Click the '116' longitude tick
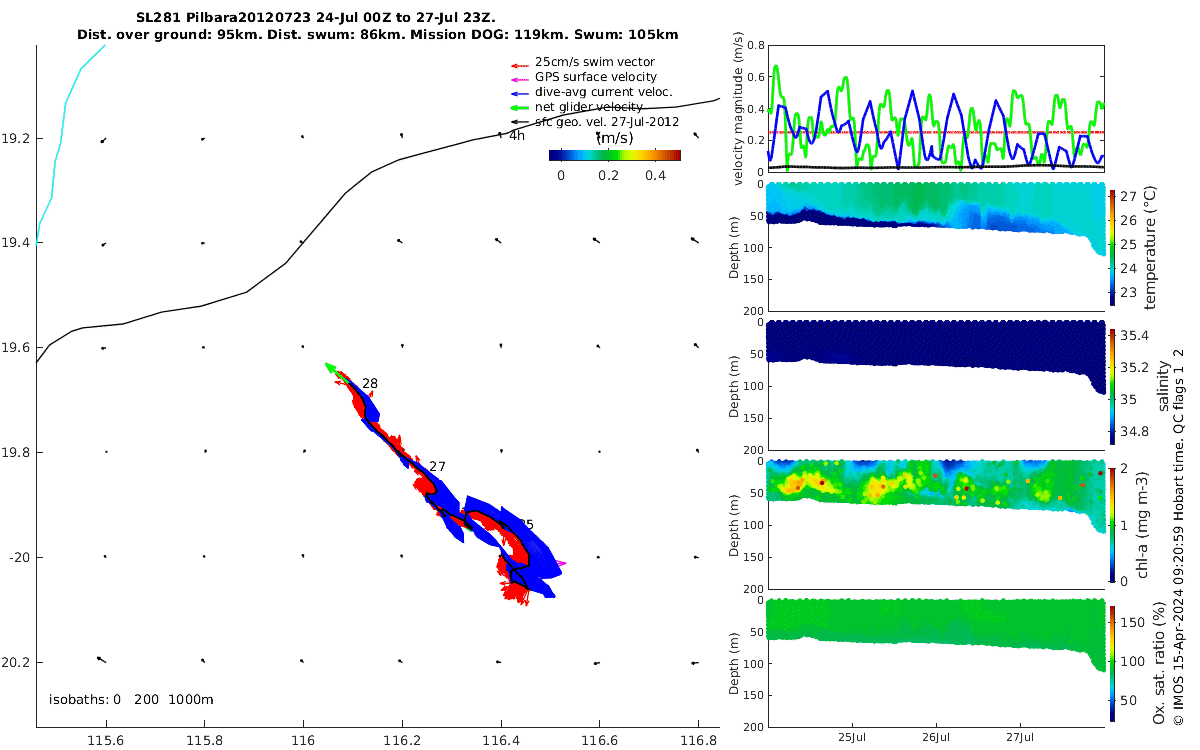This screenshot has height=750, width=1200. [303, 740]
